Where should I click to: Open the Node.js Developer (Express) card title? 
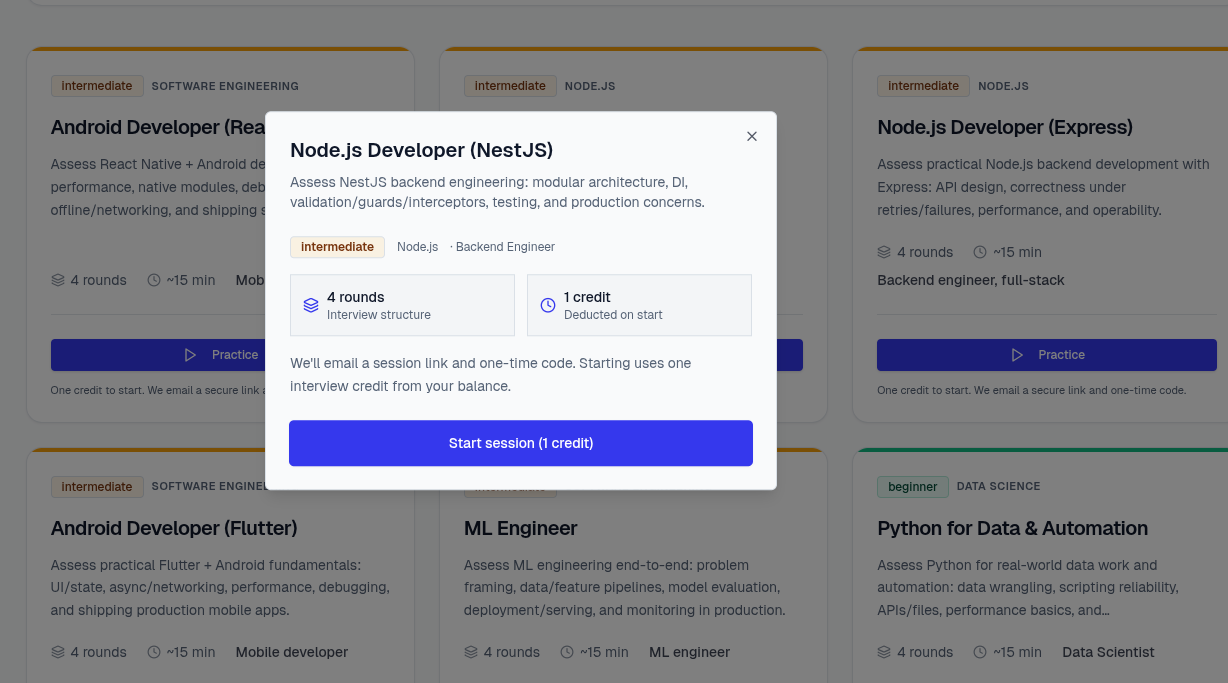pyautogui.click(x=1004, y=127)
